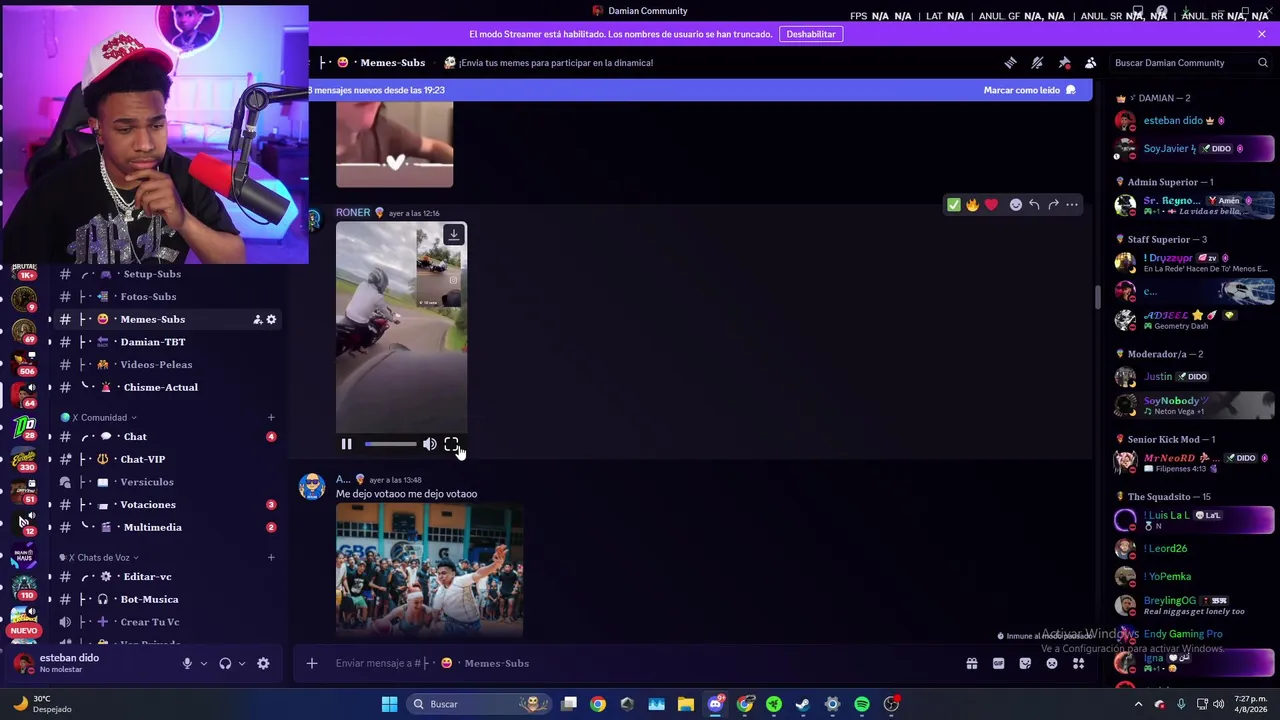Open the 'Me dejo votaoo' image
The width and height of the screenshot is (1280, 720).
pyautogui.click(x=429, y=571)
